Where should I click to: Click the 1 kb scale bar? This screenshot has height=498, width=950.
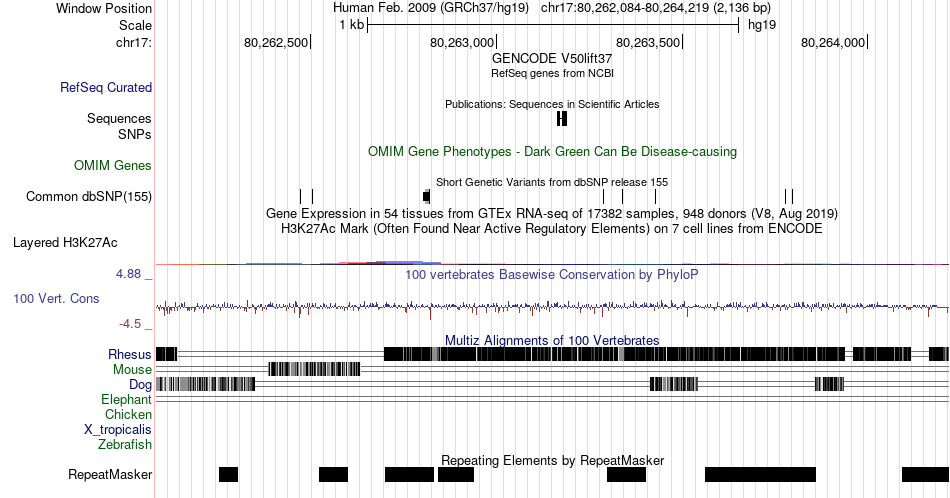tap(553, 25)
